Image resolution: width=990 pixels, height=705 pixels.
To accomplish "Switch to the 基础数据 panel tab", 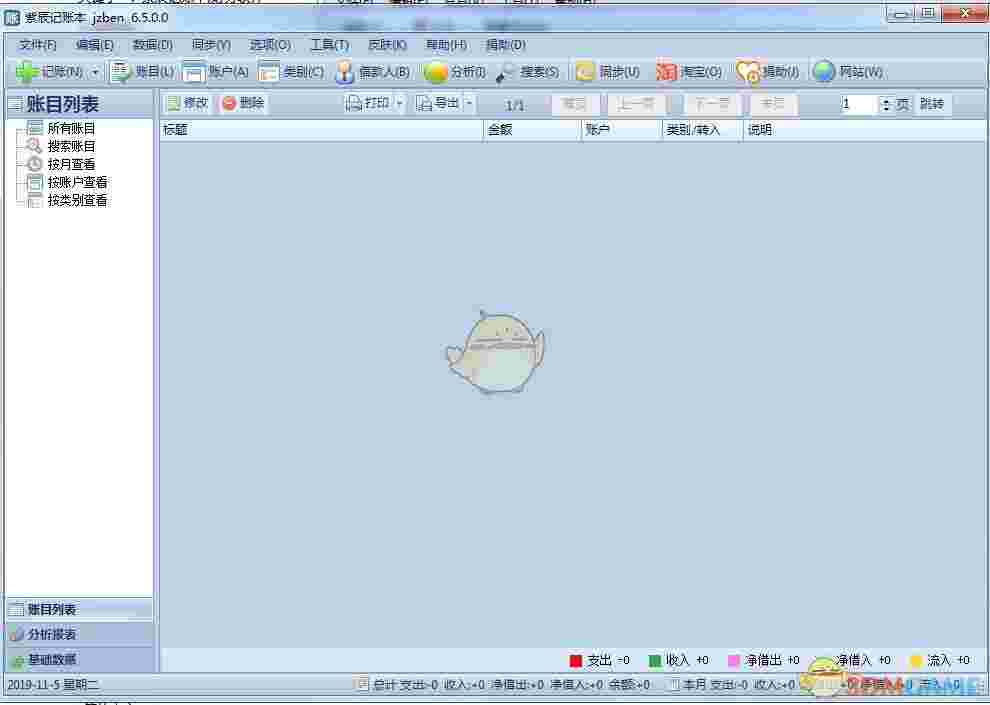I will pyautogui.click(x=79, y=660).
